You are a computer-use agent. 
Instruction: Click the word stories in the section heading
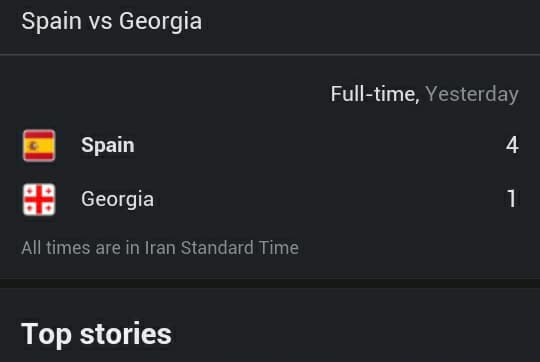(126, 334)
